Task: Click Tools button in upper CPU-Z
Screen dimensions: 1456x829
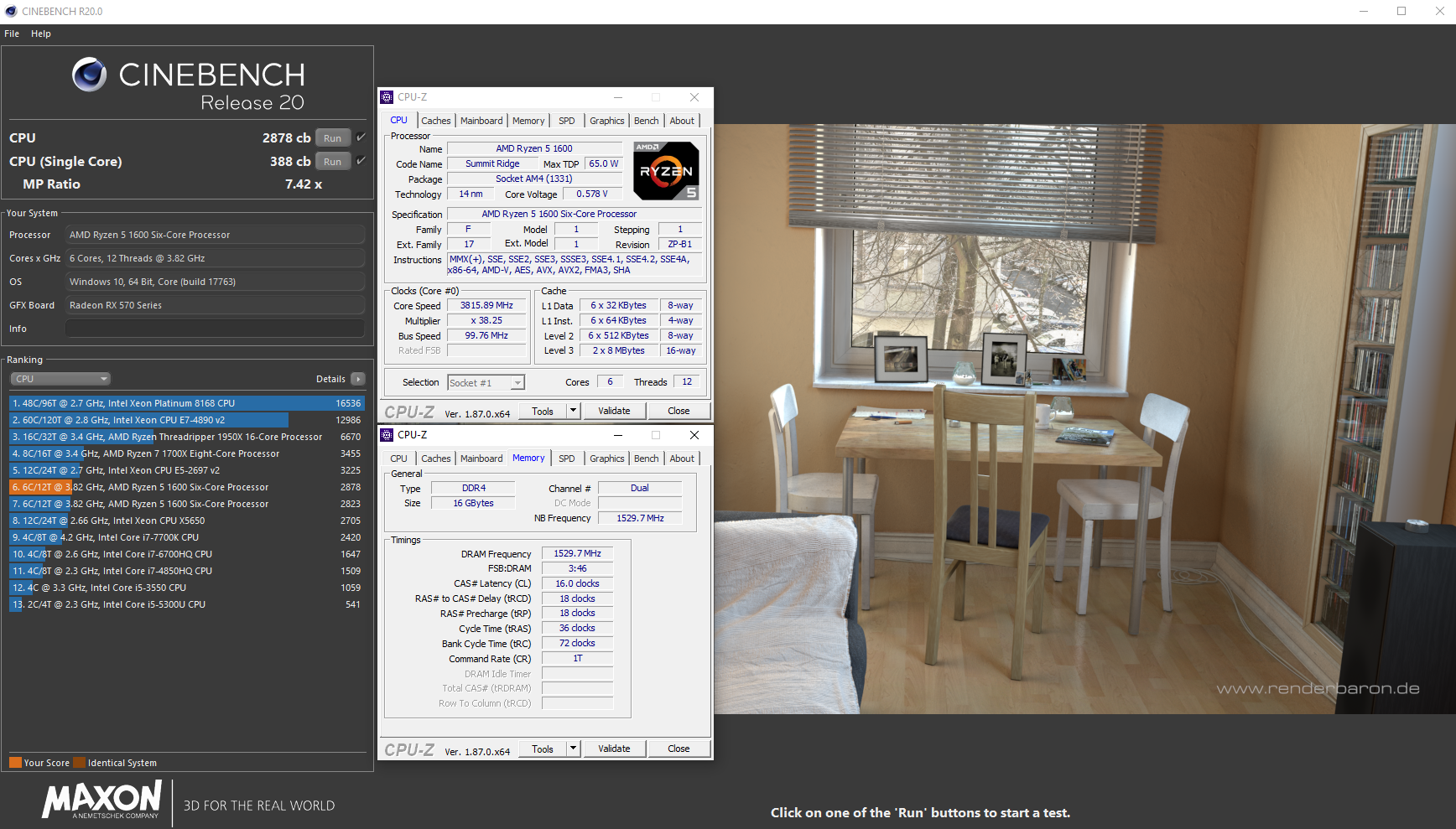Action: (543, 411)
